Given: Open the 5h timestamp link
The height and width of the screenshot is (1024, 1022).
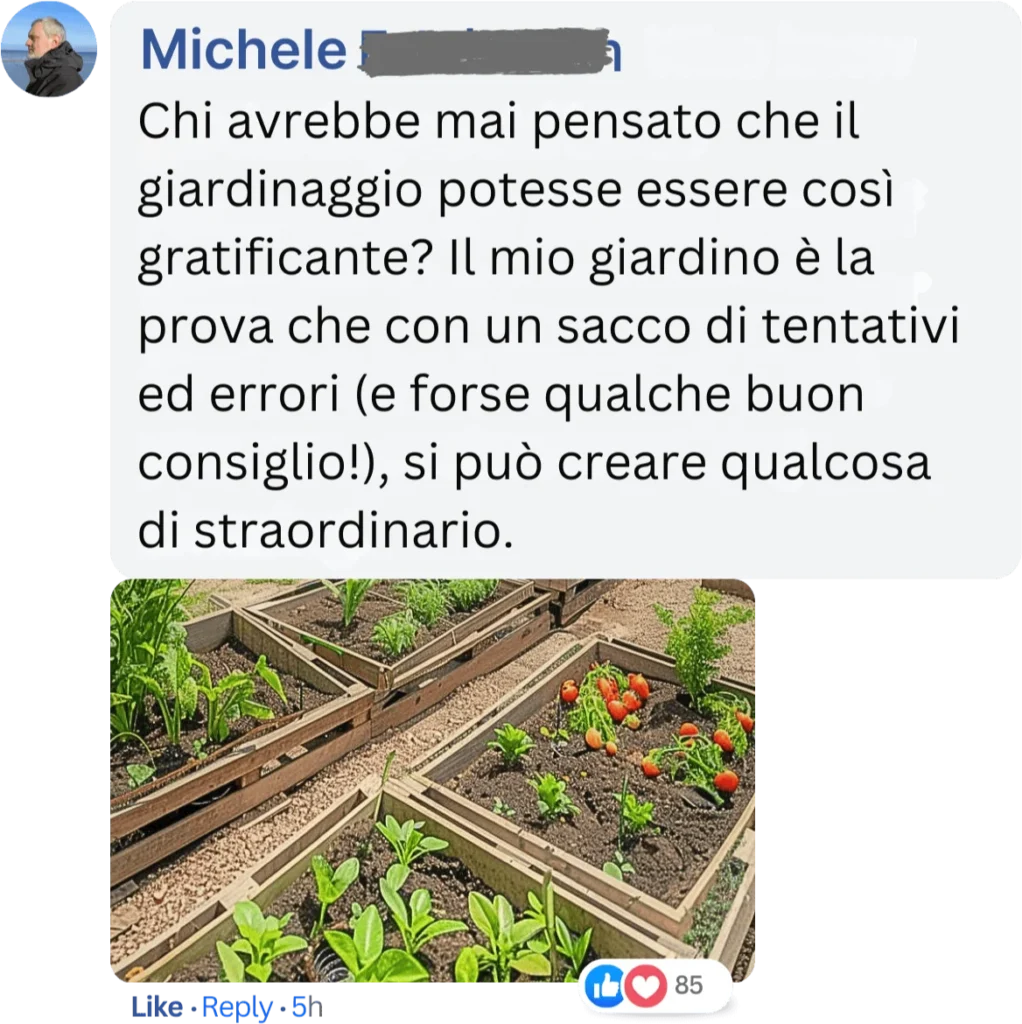Looking at the screenshot, I should point(307,1007).
